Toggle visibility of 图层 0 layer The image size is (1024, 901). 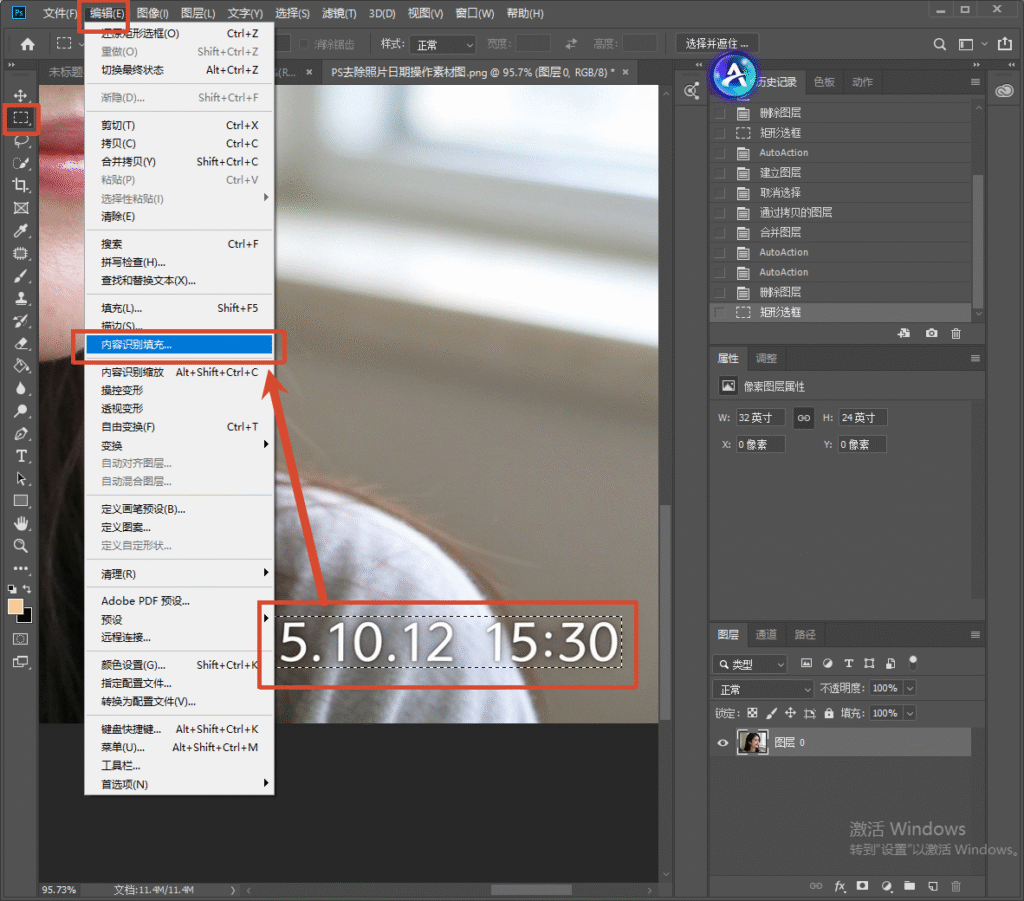(x=722, y=742)
